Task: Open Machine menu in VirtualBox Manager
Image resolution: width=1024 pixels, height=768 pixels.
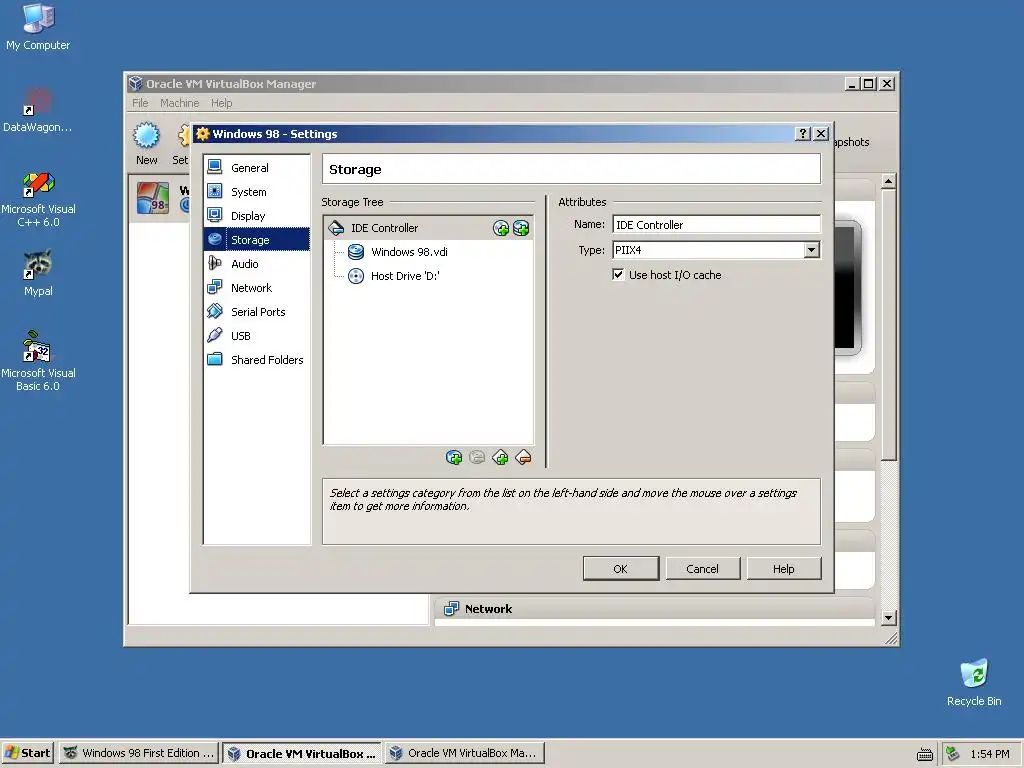Action: 180,103
